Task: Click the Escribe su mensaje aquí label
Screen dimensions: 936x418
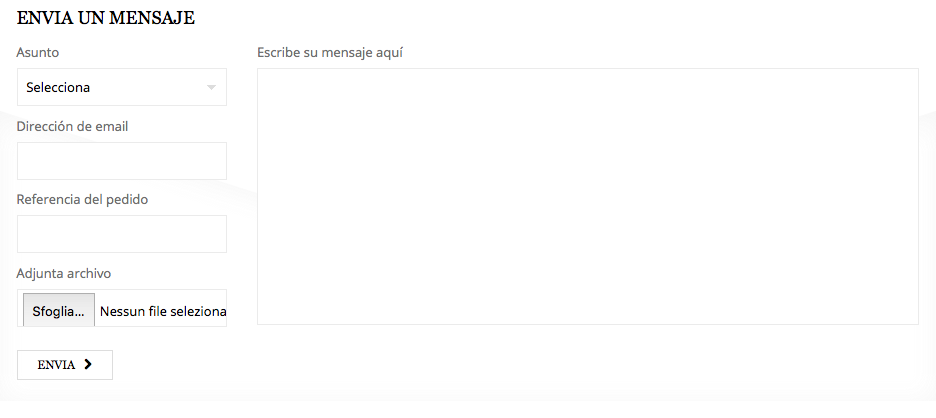Action: click(330, 53)
